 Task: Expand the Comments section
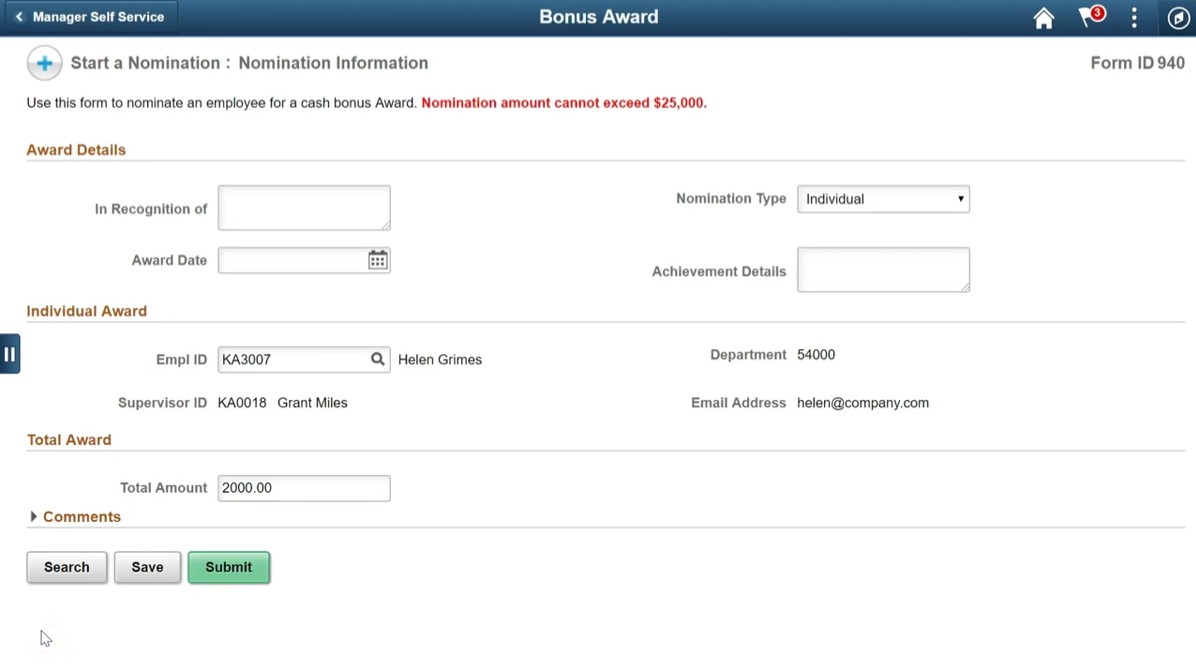pyautogui.click(x=75, y=517)
